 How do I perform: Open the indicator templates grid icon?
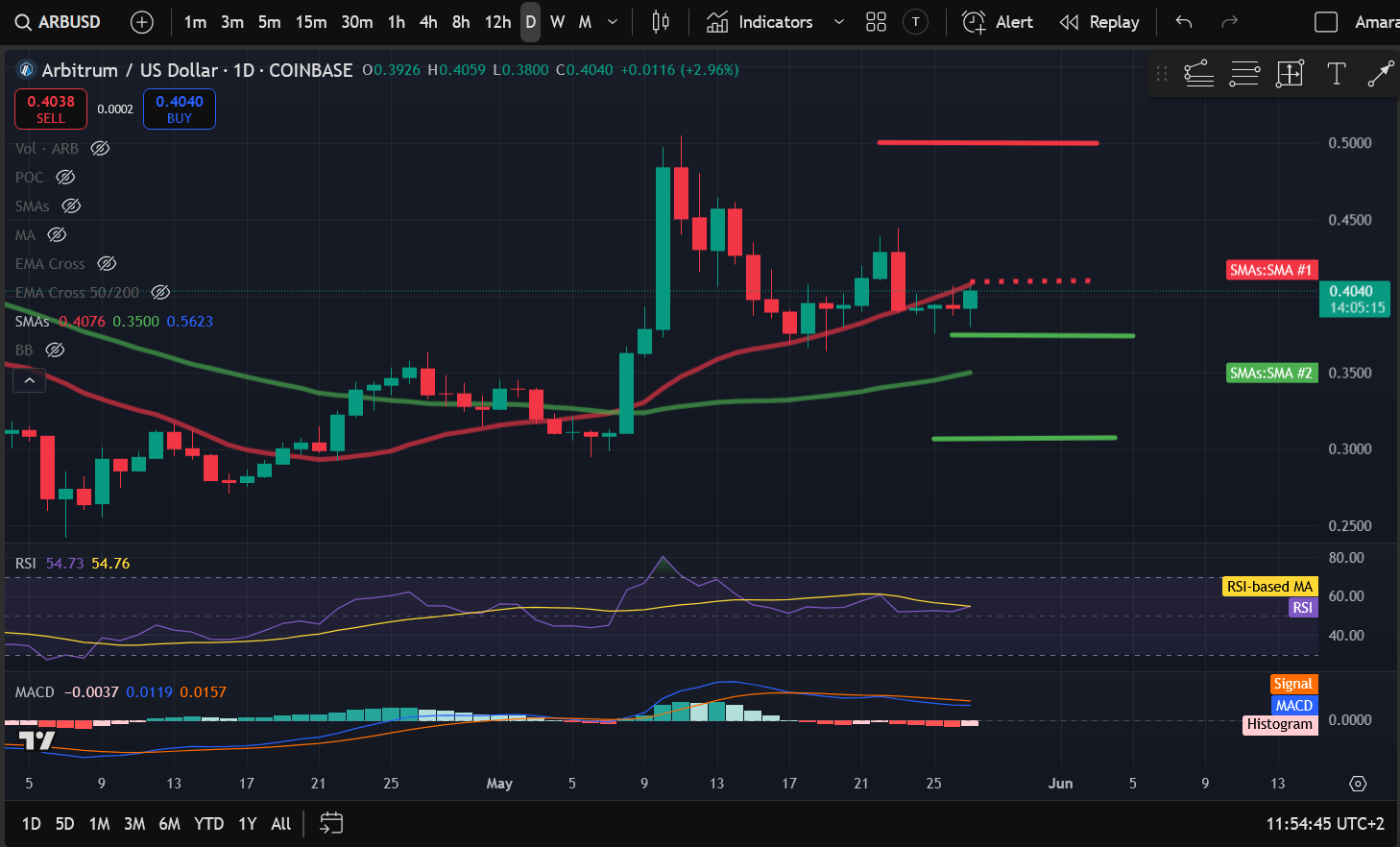point(876,22)
